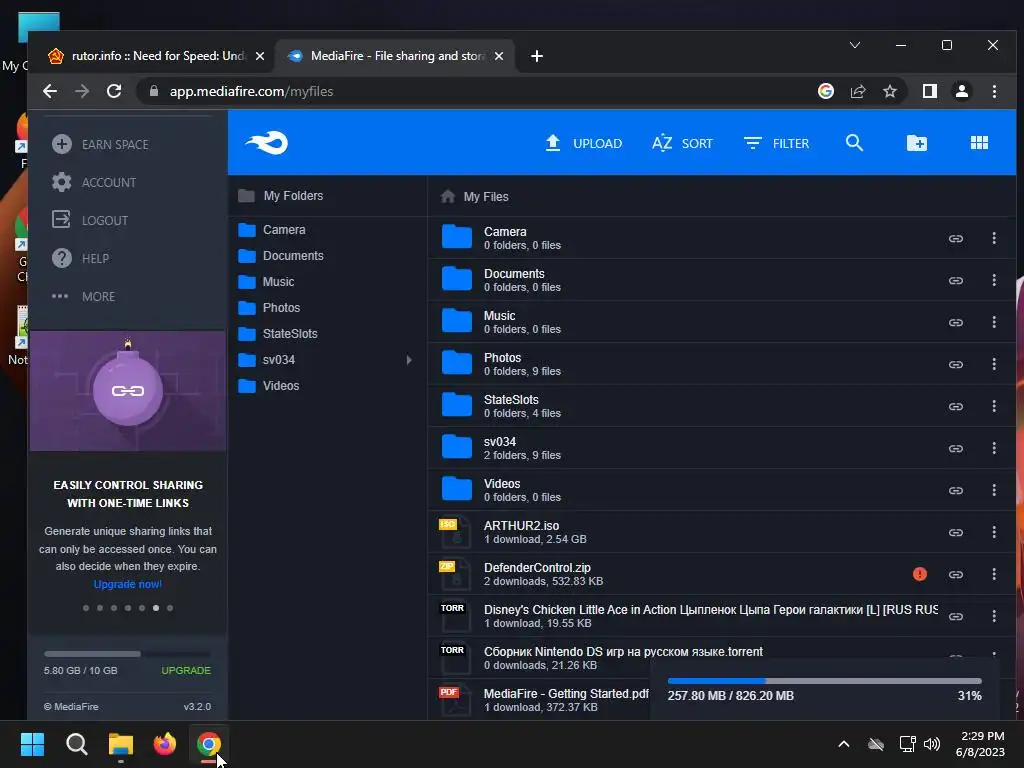Image resolution: width=1024 pixels, height=768 pixels.
Task: Click the PDF icon of Getting Started file
Action: 455,700
